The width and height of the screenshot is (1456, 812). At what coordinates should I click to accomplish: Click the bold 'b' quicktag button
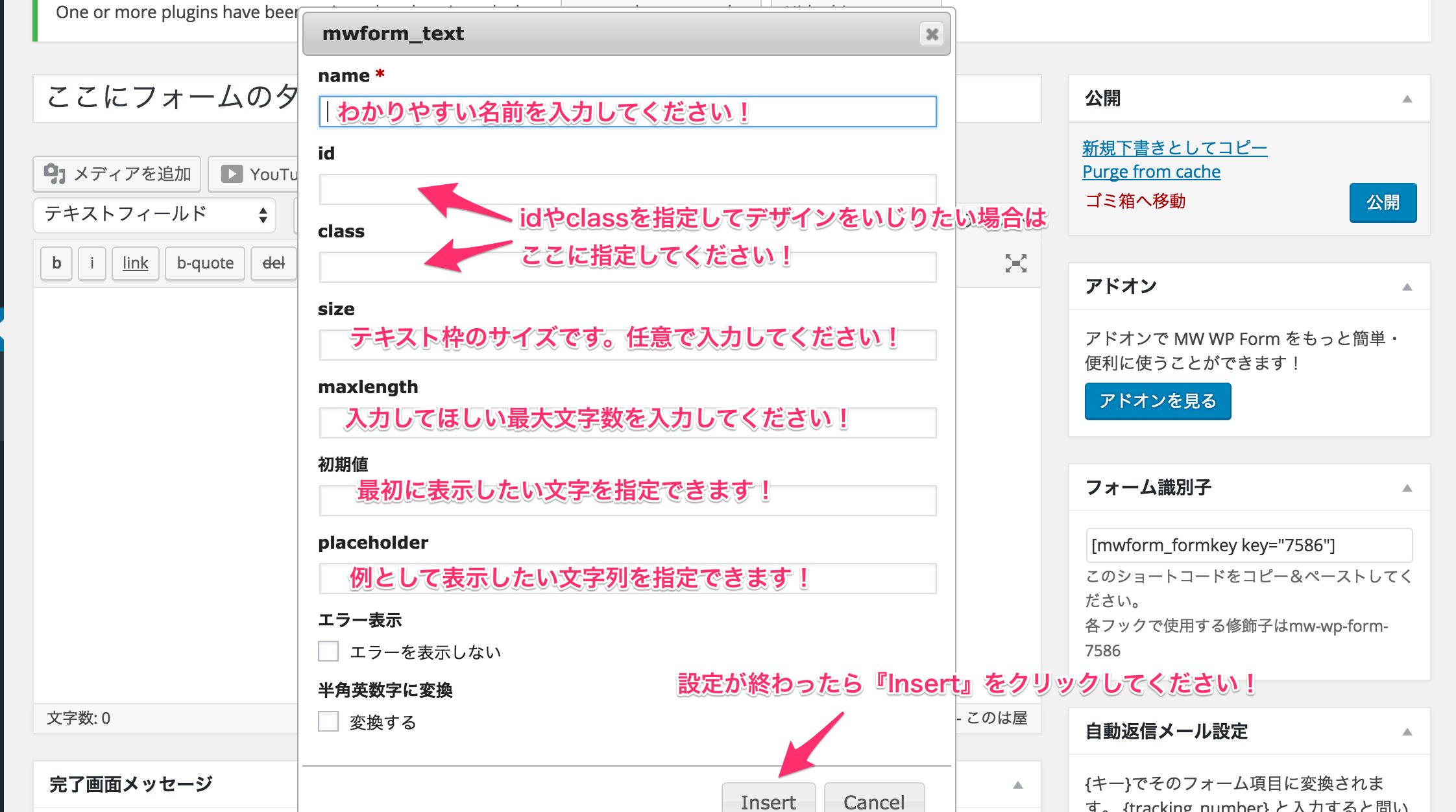56,263
